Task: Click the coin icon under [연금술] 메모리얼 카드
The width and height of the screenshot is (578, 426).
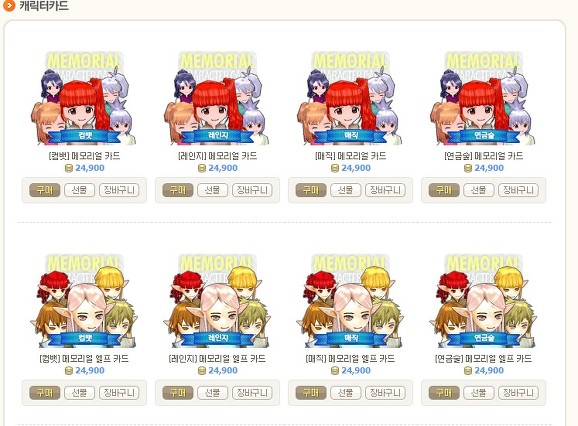Action: coord(468,168)
